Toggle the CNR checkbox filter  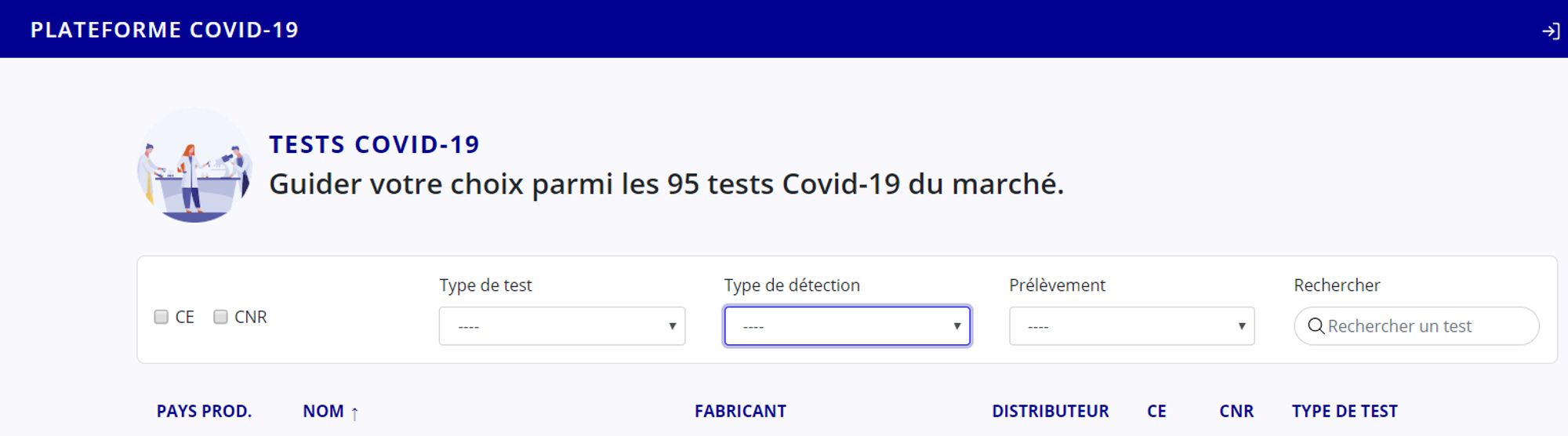pyautogui.click(x=221, y=317)
